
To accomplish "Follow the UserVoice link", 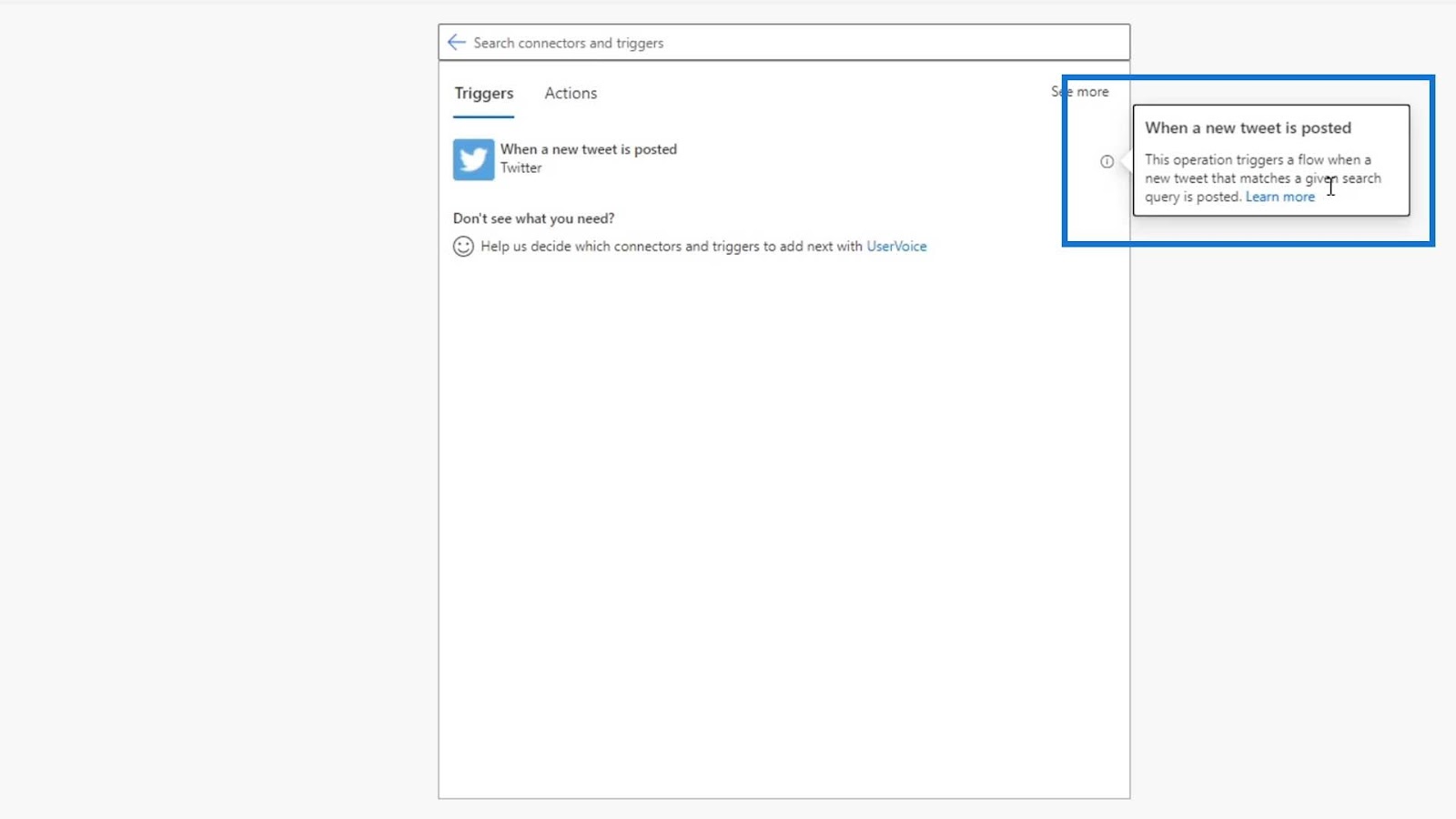I will (x=896, y=247).
